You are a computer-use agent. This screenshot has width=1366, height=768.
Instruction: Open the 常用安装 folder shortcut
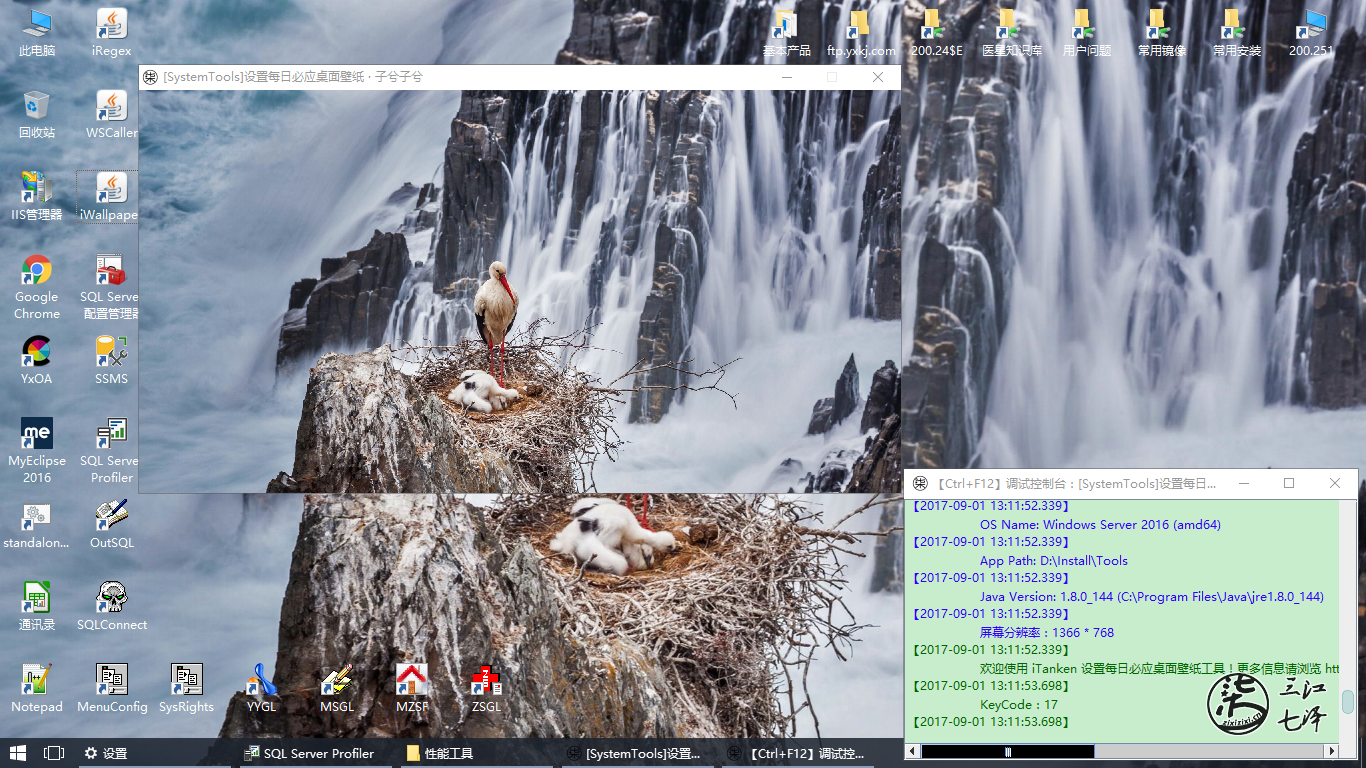tap(1237, 33)
